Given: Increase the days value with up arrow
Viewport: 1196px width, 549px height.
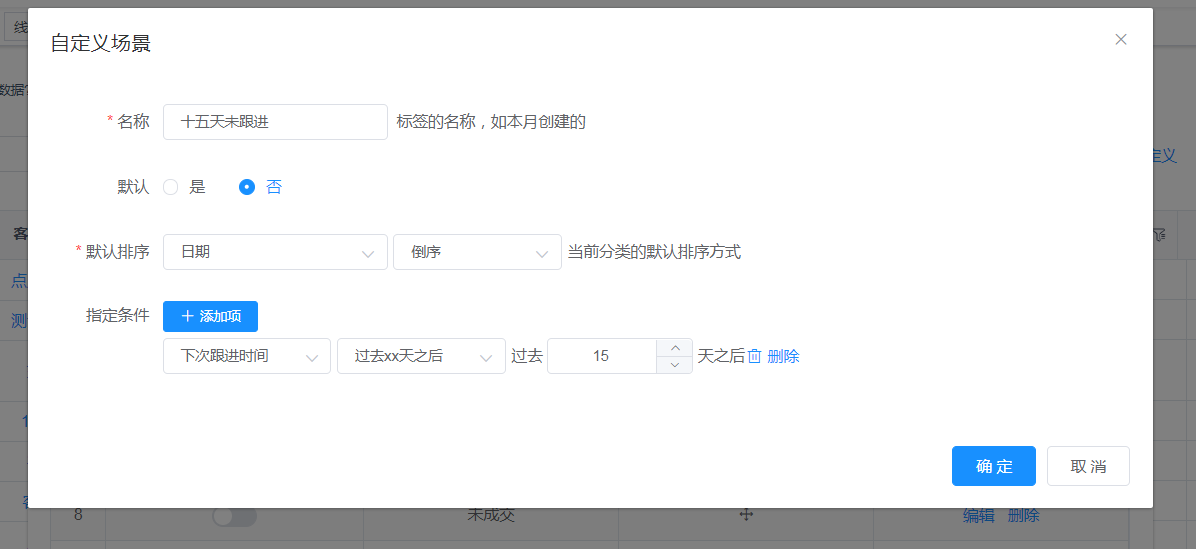Looking at the screenshot, I should (675, 348).
